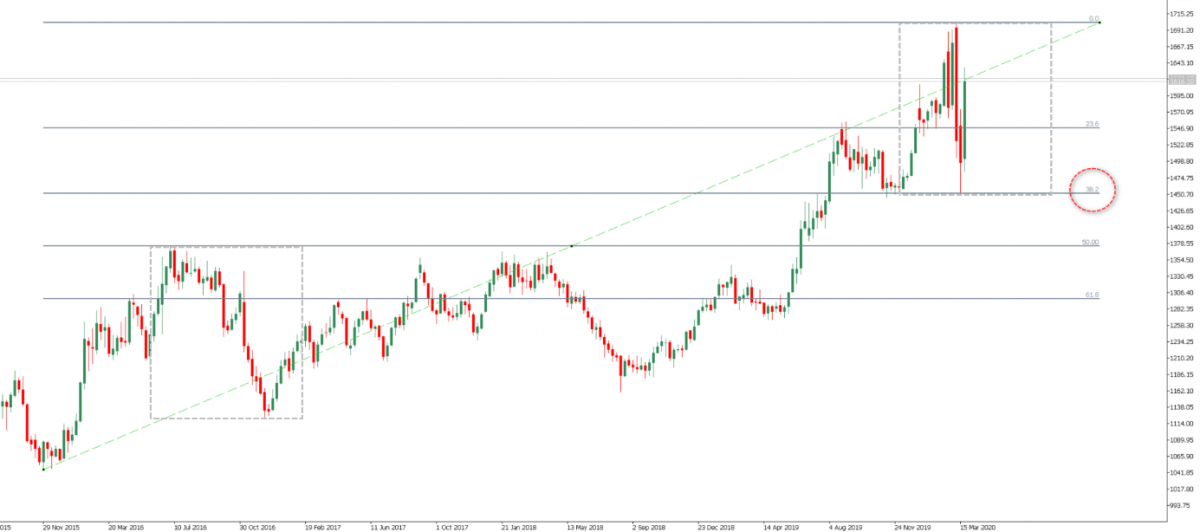Select the 2 Sep 2018 date label
The image size is (1200, 532).
coord(651,524)
